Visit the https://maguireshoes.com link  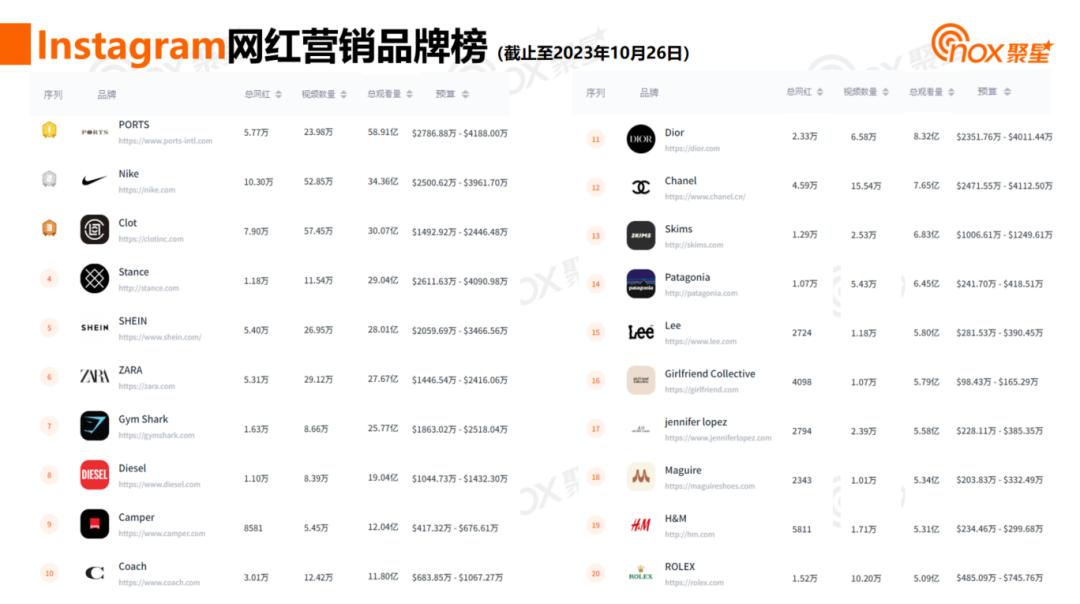(x=709, y=486)
